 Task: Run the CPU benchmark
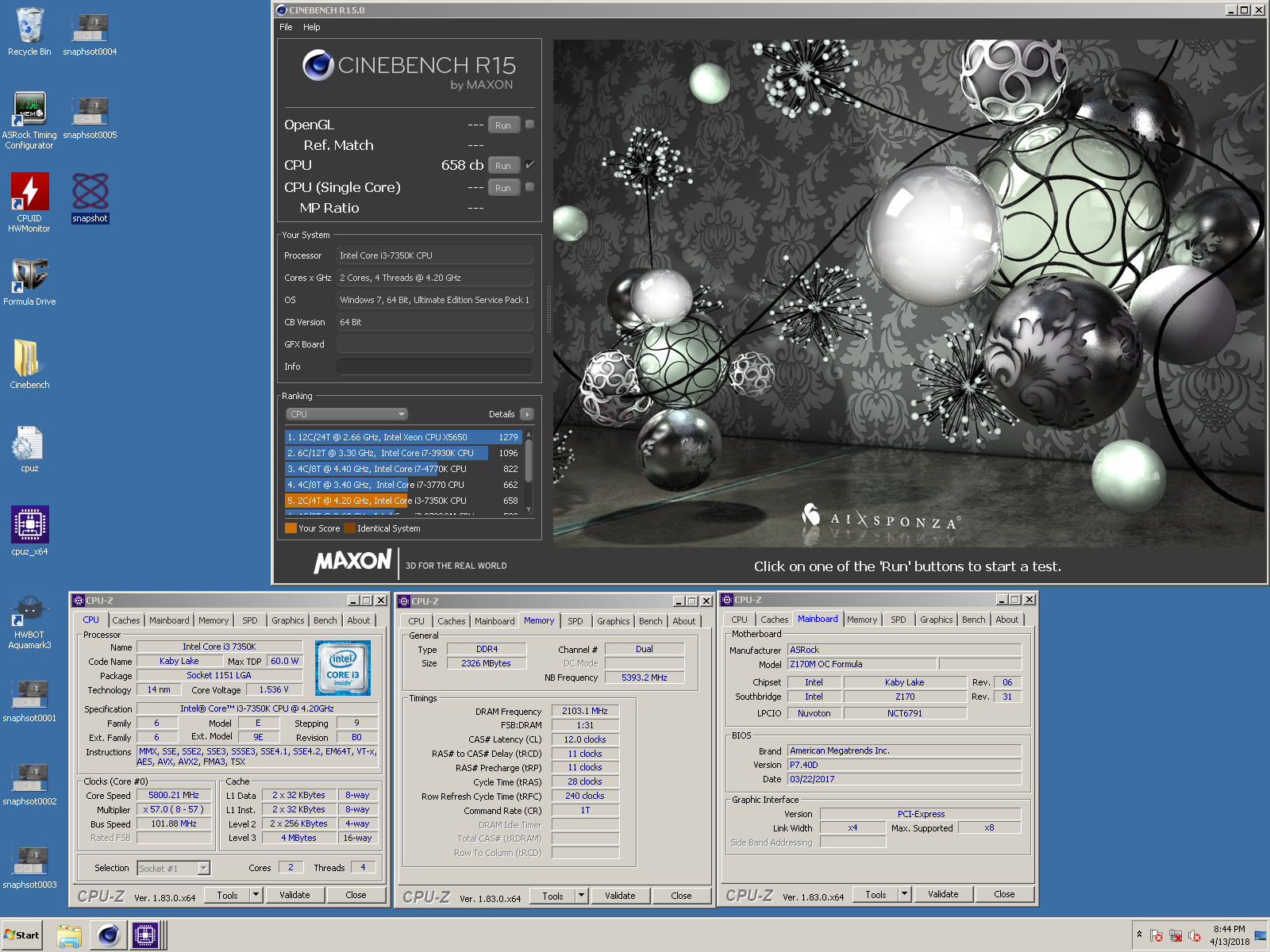[503, 166]
